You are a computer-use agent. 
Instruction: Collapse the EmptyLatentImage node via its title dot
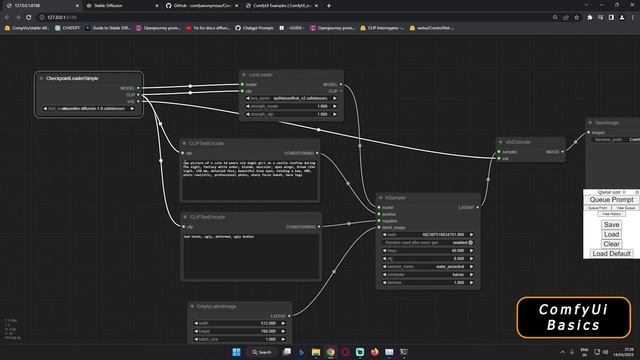pyautogui.click(x=192, y=306)
